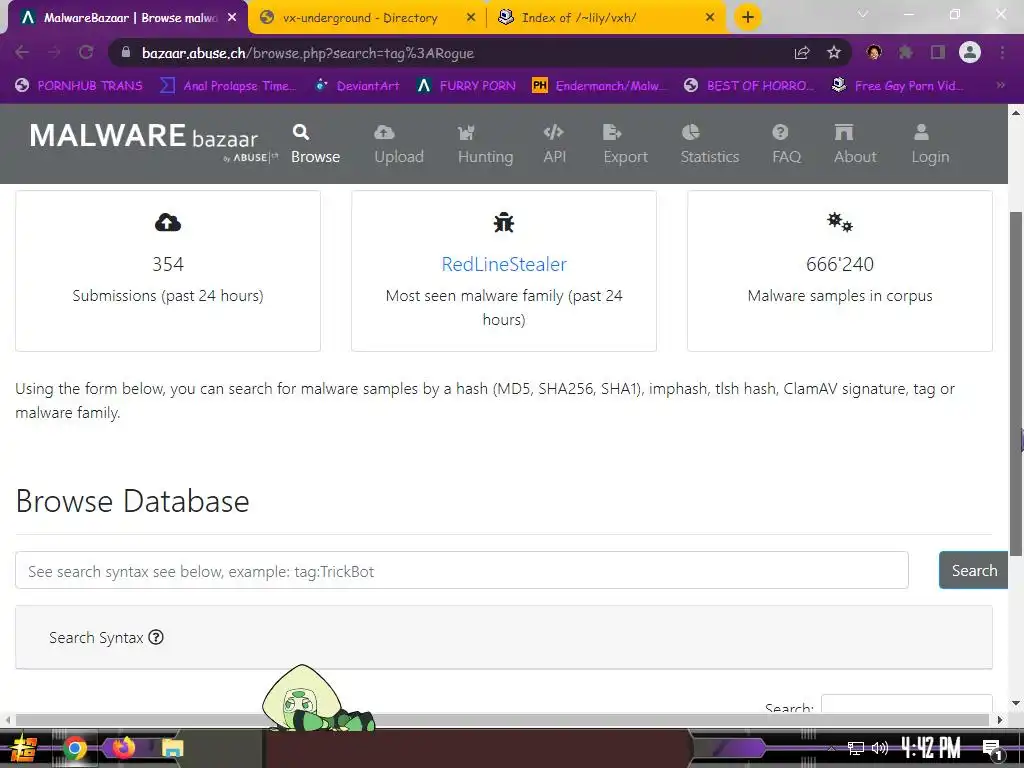
Task: Open the API code icon
Action: [554, 133]
